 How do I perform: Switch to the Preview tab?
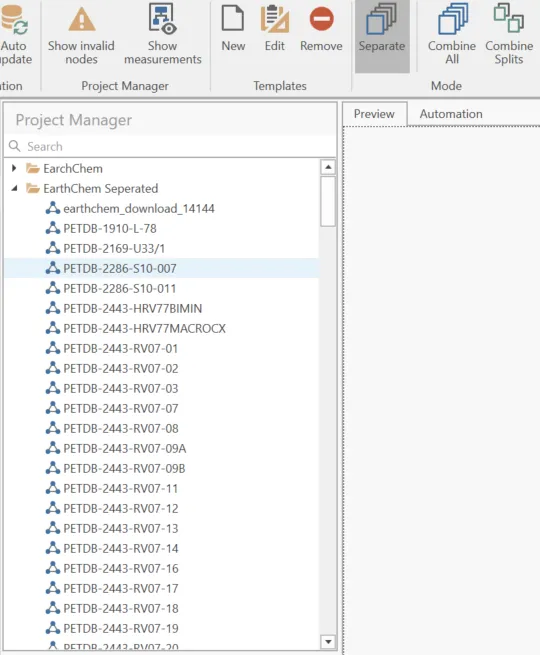click(x=374, y=114)
